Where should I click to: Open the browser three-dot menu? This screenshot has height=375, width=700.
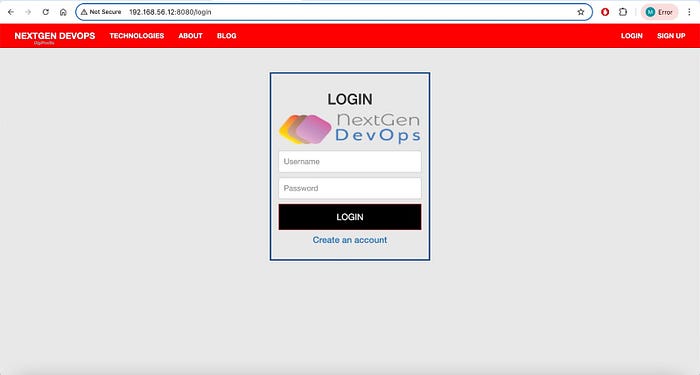point(689,12)
